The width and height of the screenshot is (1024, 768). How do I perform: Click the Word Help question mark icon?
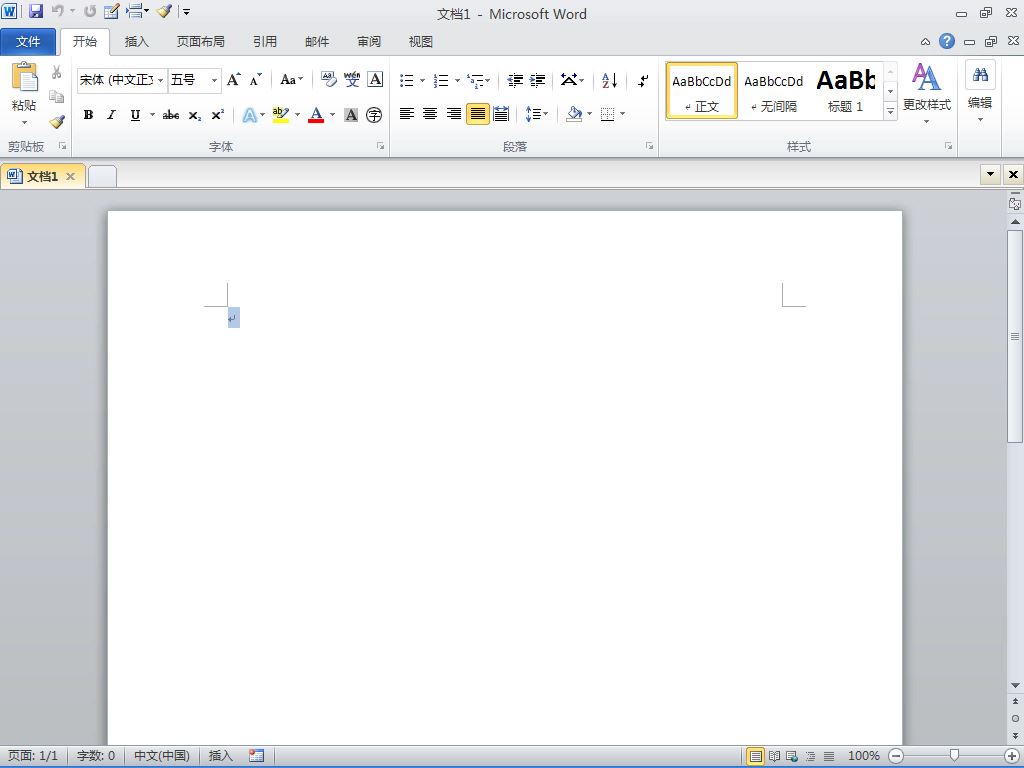point(946,41)
